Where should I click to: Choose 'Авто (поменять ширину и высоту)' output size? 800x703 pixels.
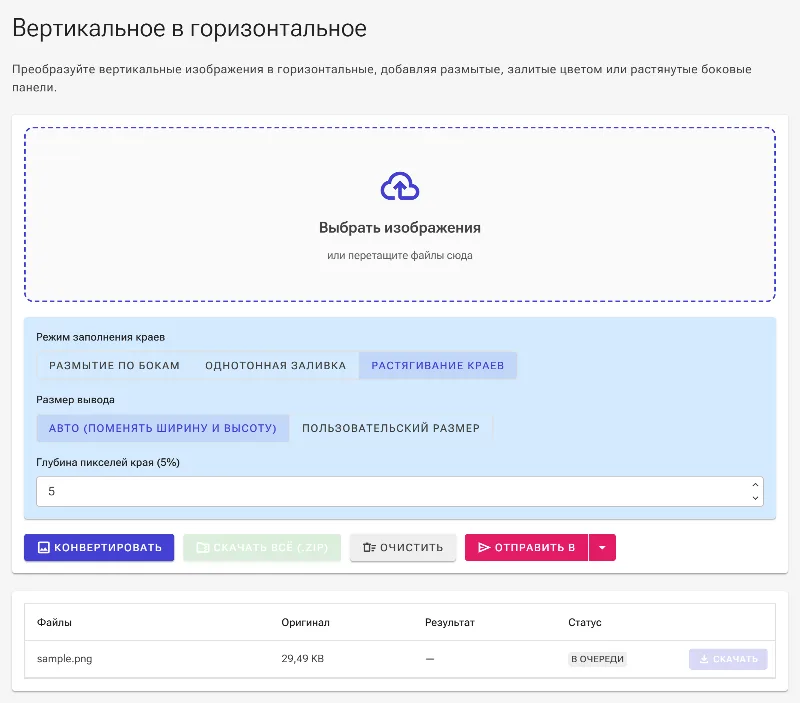(163, 428)
